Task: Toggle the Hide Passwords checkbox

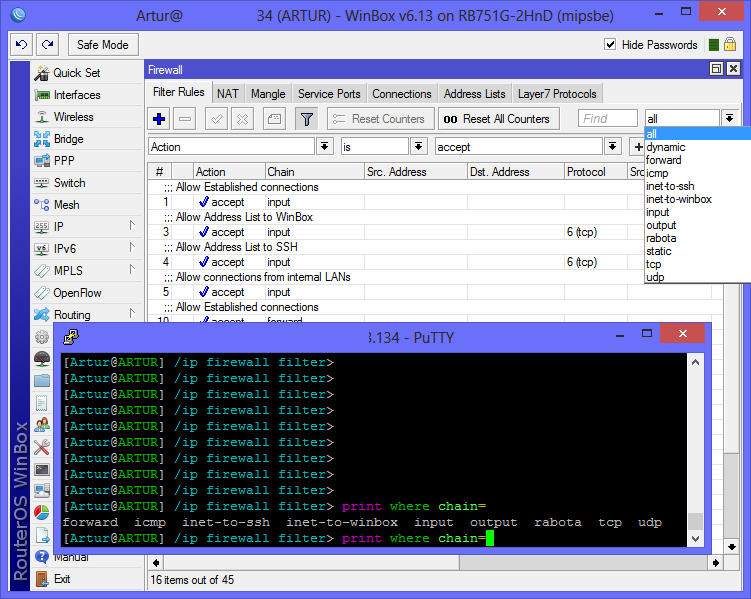Action: (610, 45)
